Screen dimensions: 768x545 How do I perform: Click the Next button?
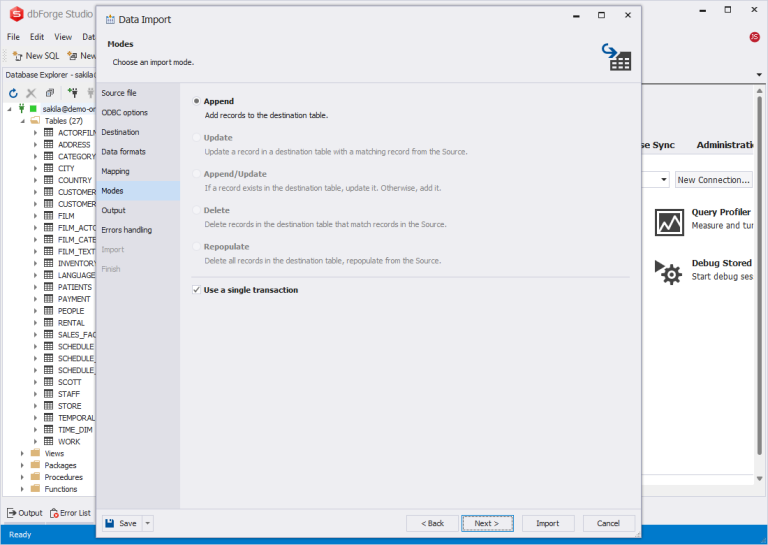point(487,523)
